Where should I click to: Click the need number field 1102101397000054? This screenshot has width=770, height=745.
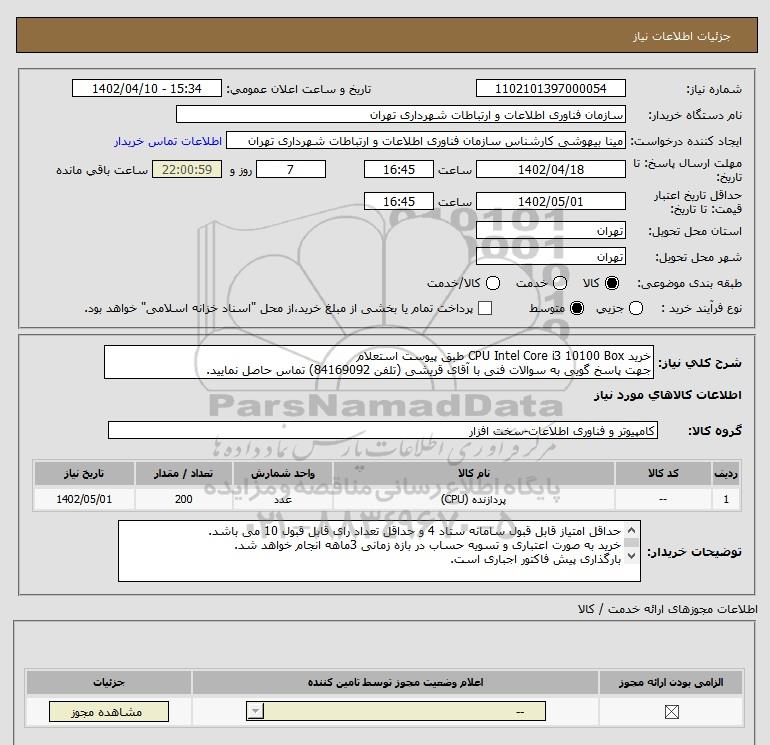(550, 89)
